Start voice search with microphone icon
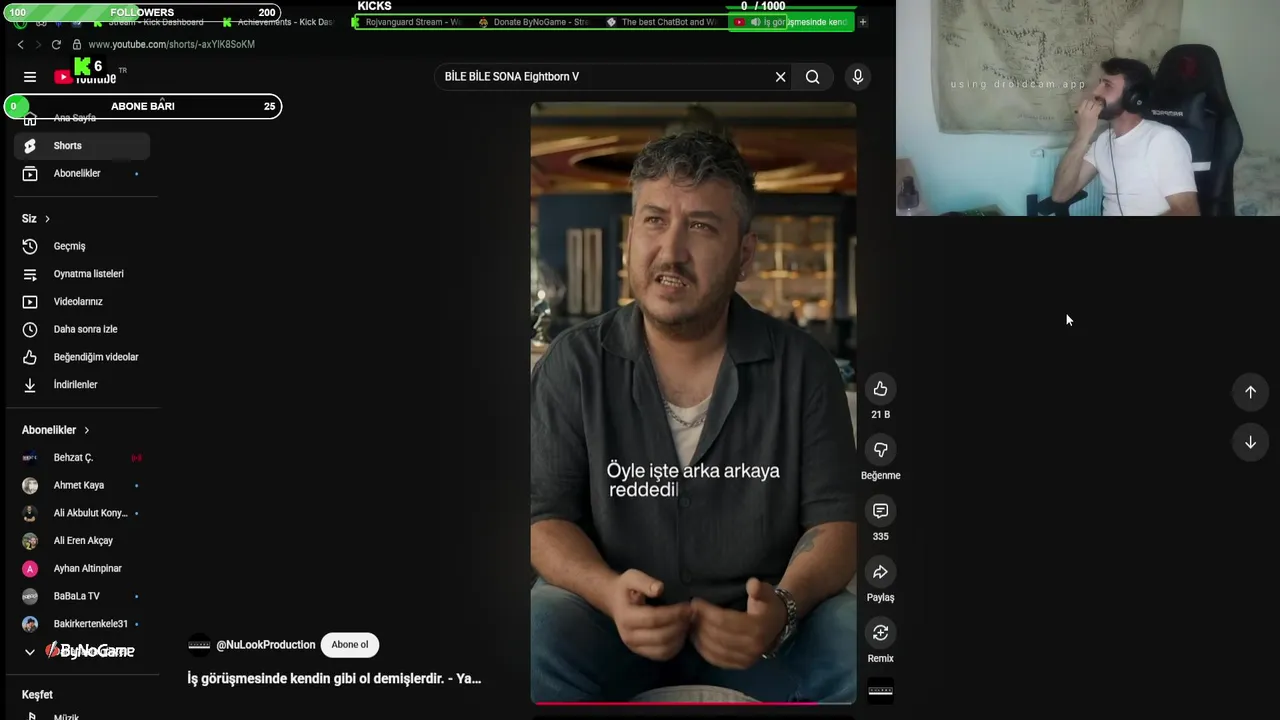Viewport: 1280px width, 720px height. pos(857,77)
